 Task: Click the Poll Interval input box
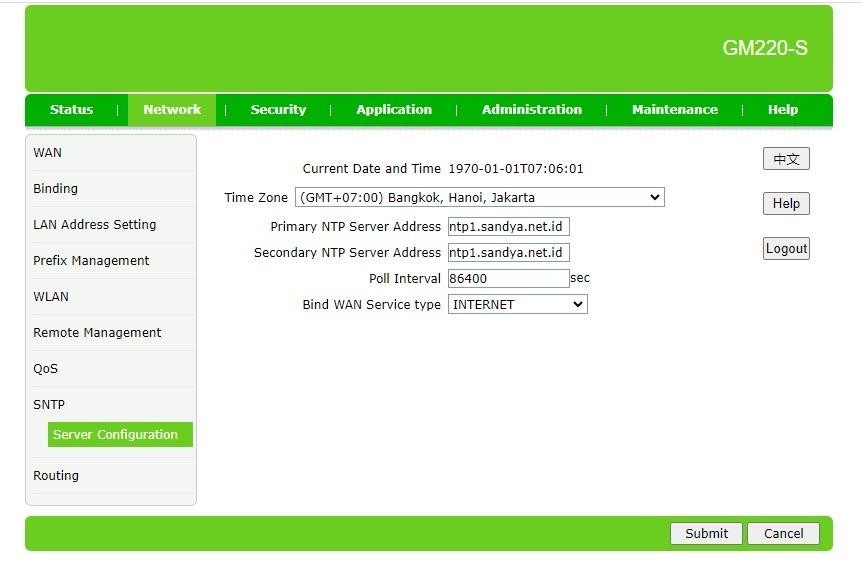click(508, 279)
